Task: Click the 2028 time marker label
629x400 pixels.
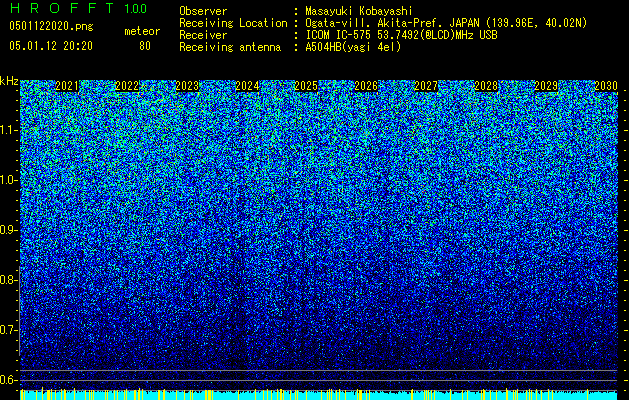Action: 486,86
